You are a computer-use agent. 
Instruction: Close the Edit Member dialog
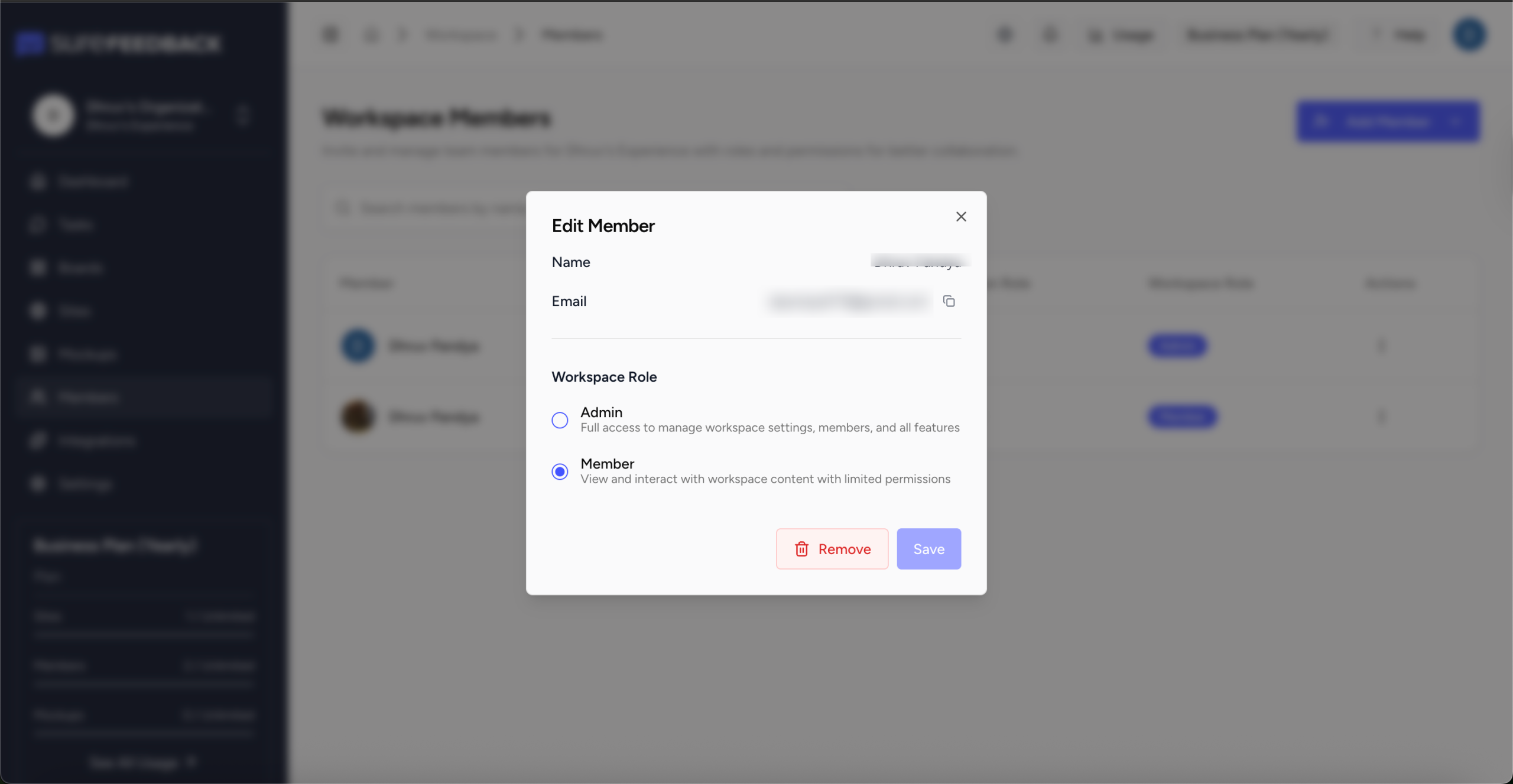tap(961, 217)
